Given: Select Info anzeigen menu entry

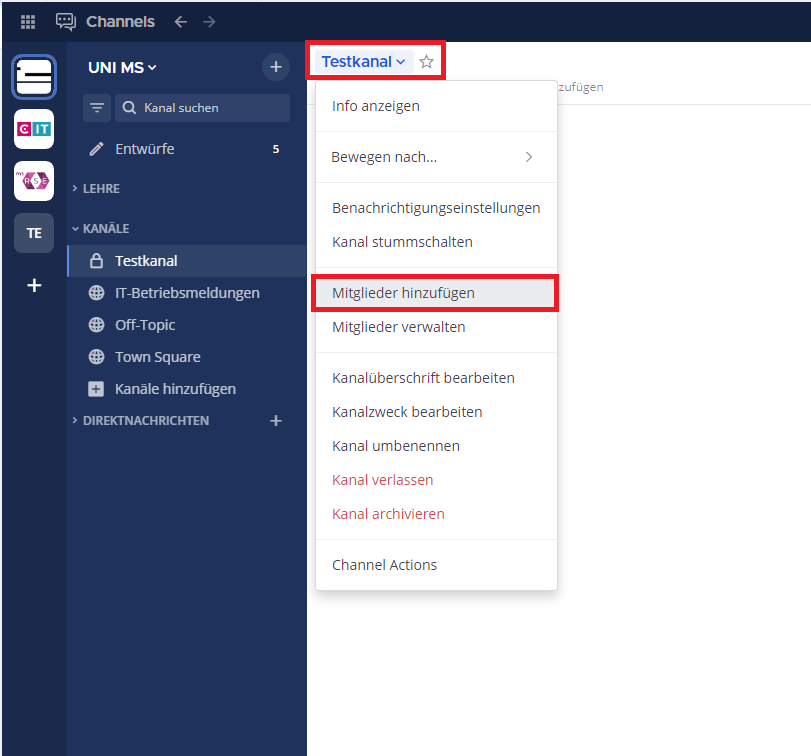Looking at the screenshot, I should 376,106.
